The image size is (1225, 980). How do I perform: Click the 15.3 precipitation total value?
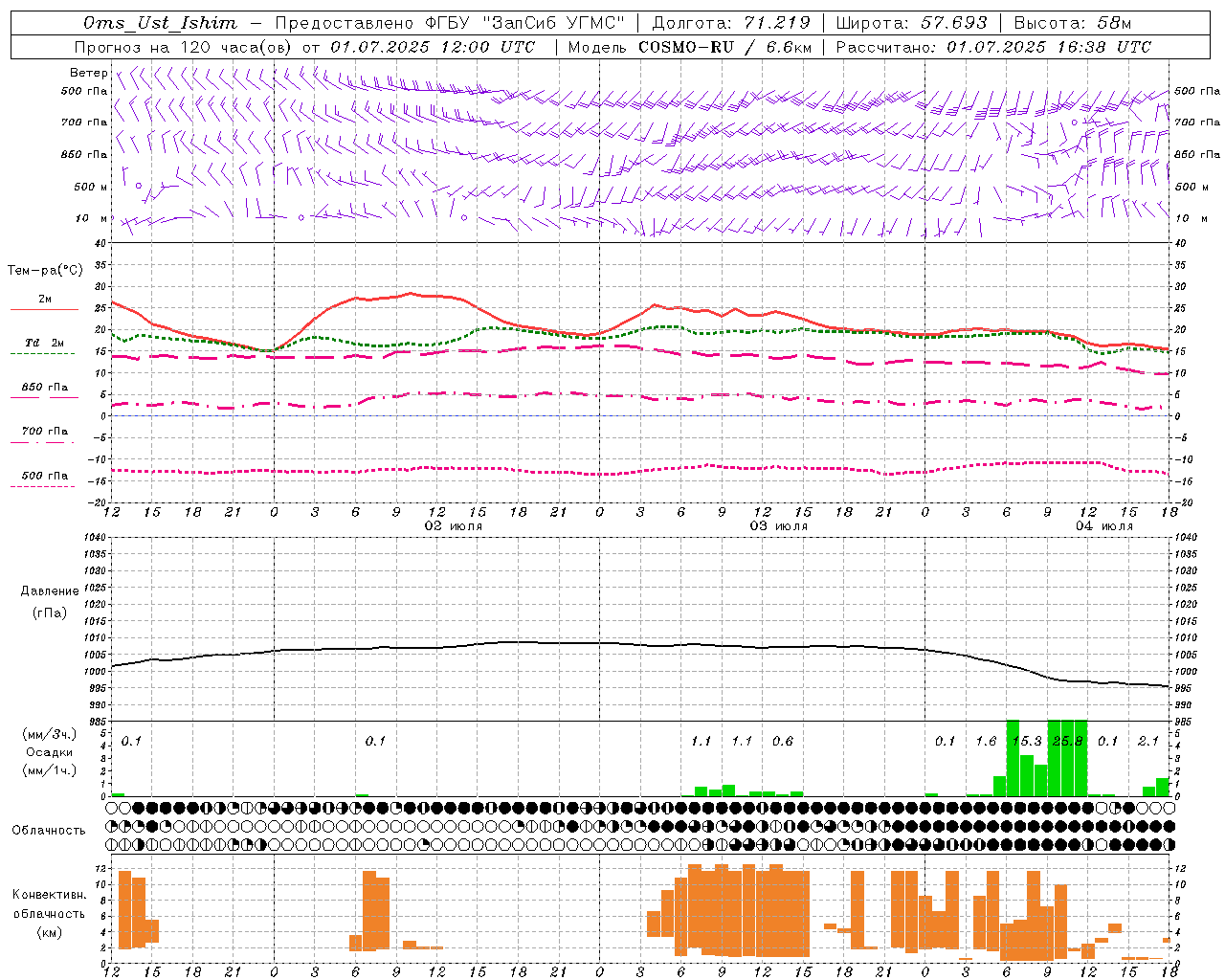(1027, 741)
